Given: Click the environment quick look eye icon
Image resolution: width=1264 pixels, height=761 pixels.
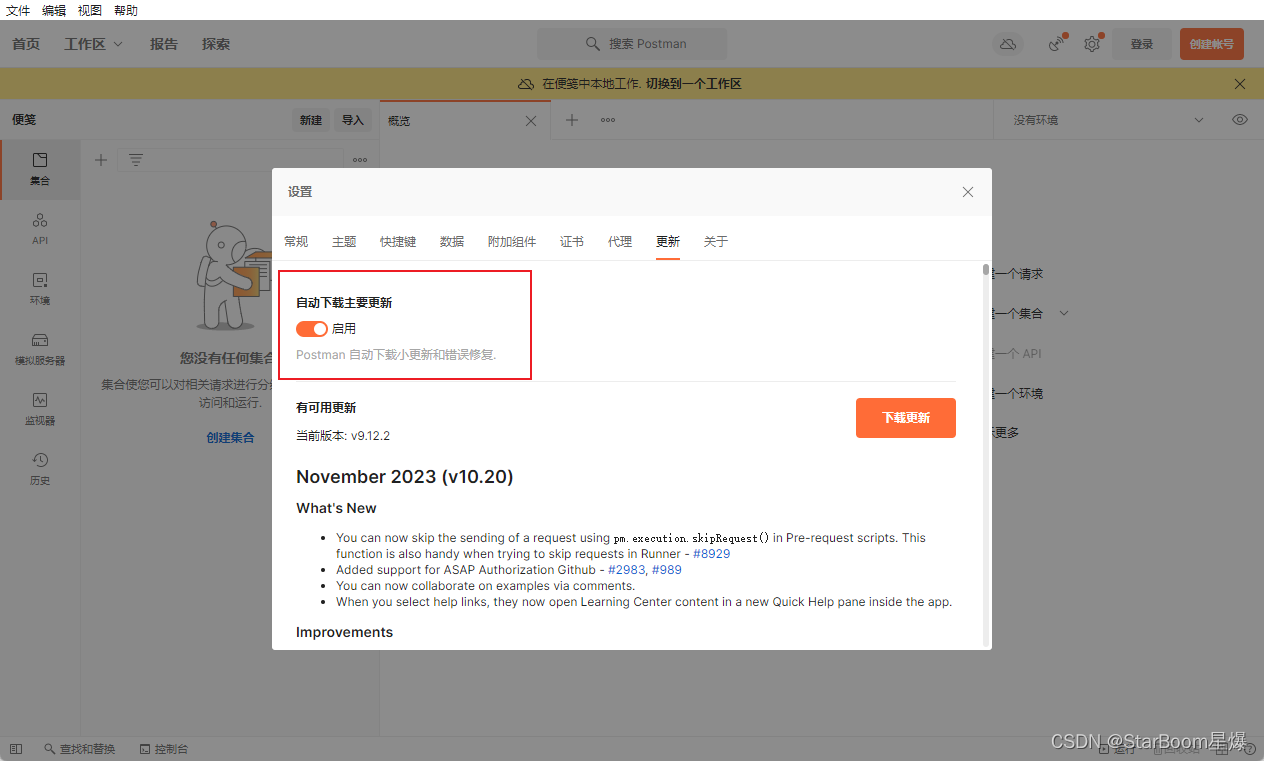Looking at the screenshot, I should pyautogui.click(x=1240, y=120).
